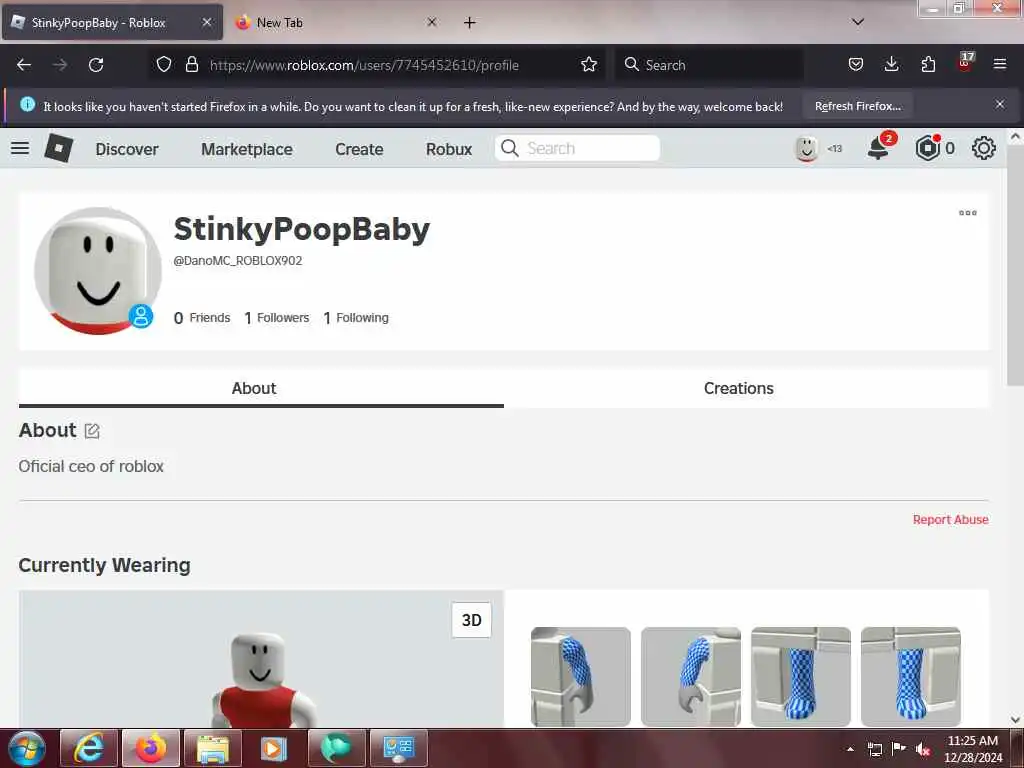This screenshot has height=768, width=1024.
Task: Click the Roblox search input field
Action: [x=577, y=148]
